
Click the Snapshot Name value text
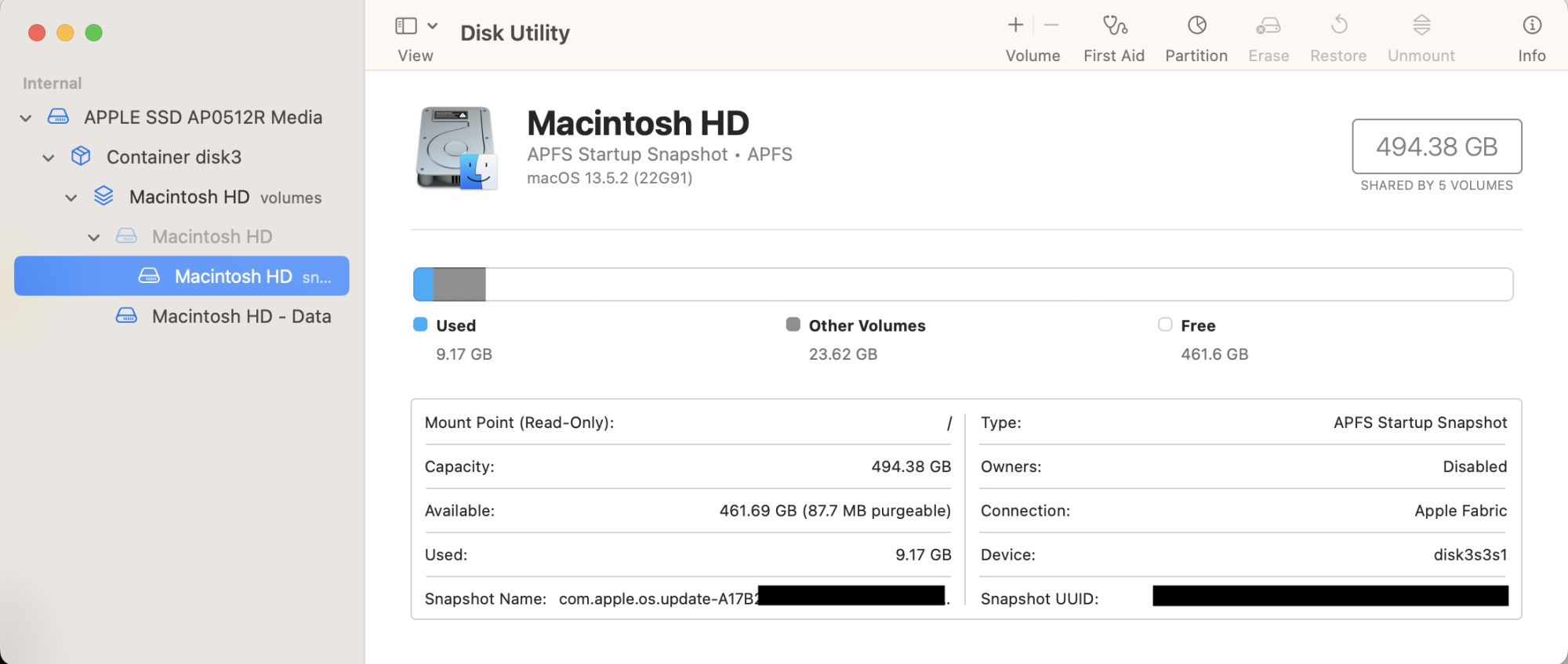(754, 599)
